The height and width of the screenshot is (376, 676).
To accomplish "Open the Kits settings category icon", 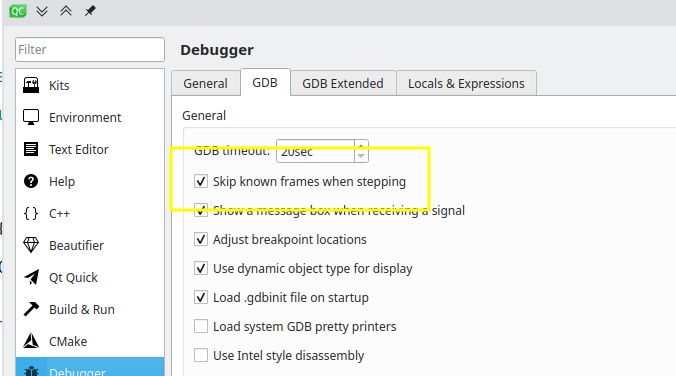I will (x=31, y=85).
